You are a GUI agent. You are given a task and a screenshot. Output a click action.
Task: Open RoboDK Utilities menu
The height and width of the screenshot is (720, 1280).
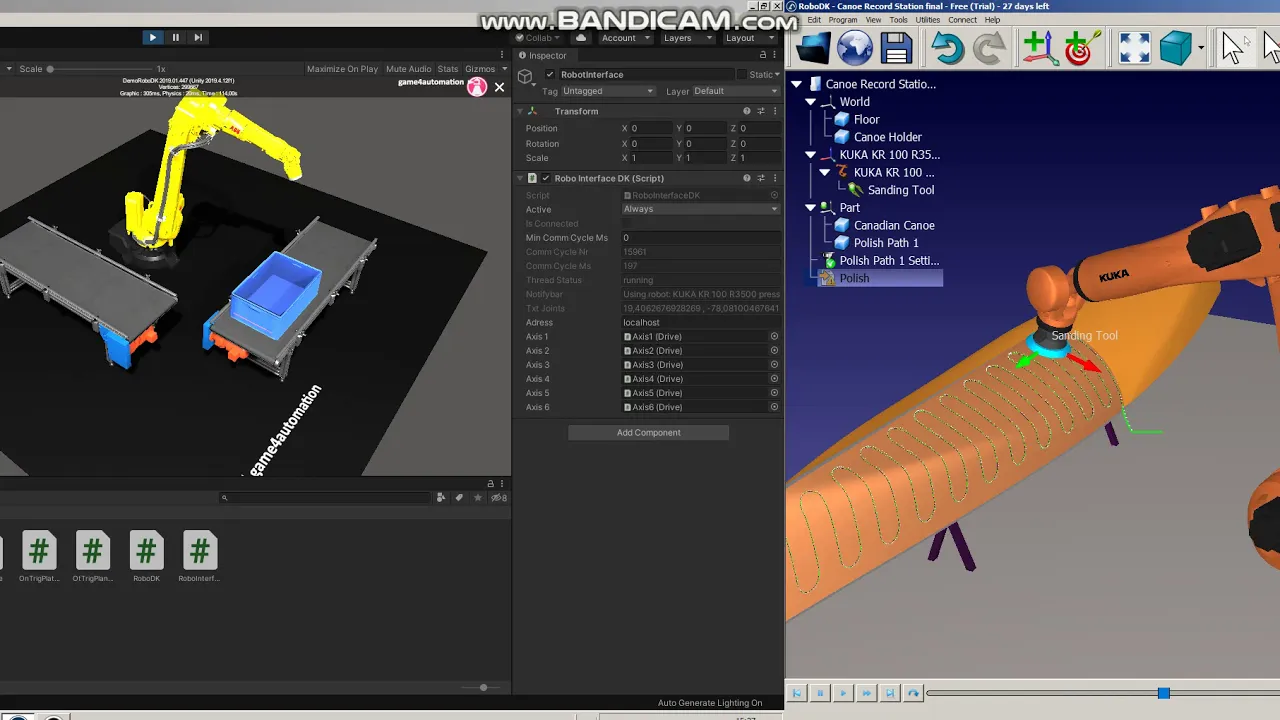coord(928,20)
